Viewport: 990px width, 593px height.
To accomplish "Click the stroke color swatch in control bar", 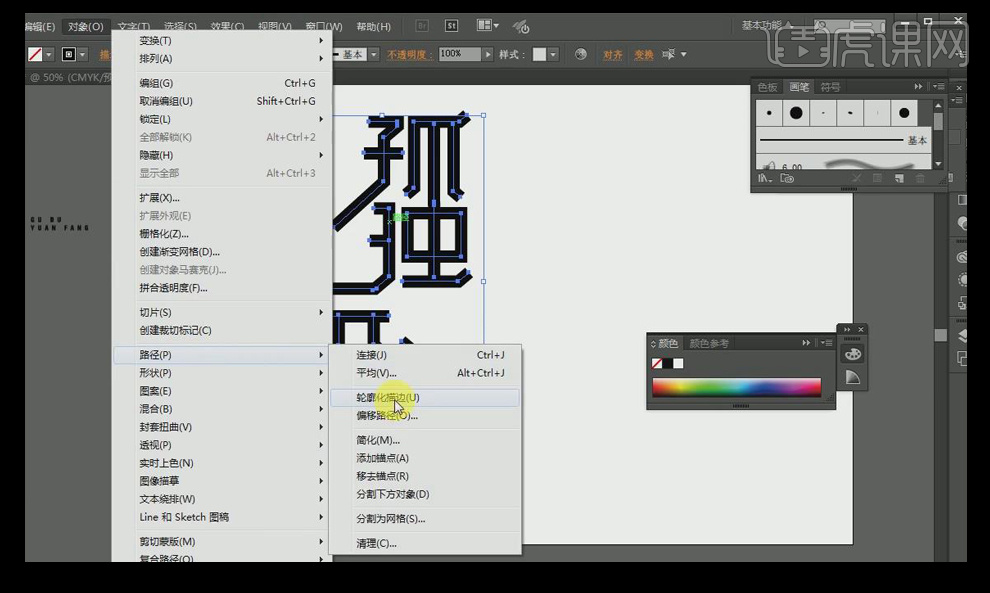I will (69, 54).
